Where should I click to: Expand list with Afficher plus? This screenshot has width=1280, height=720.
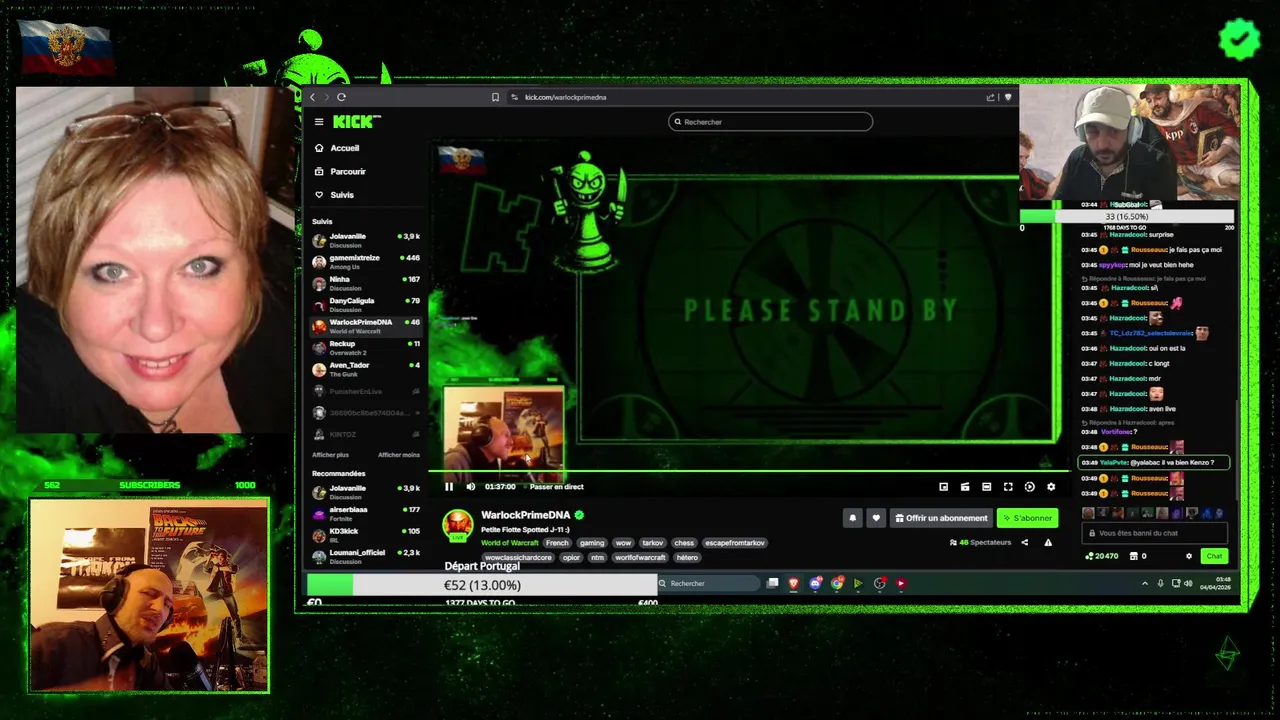(x=330, y=455)
